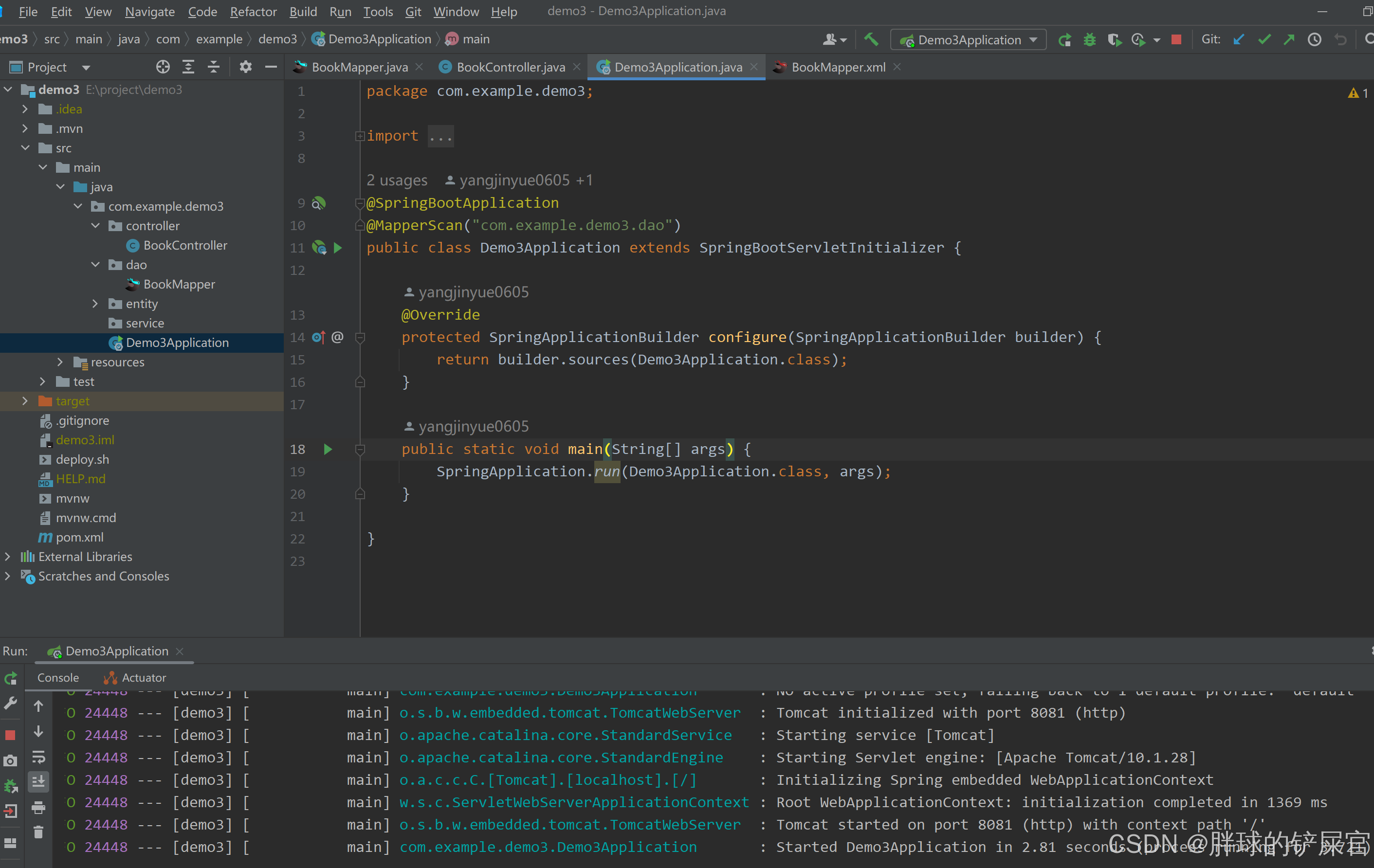Click the Rerun Demo3Application toolbar icon

pos(1064,39)
